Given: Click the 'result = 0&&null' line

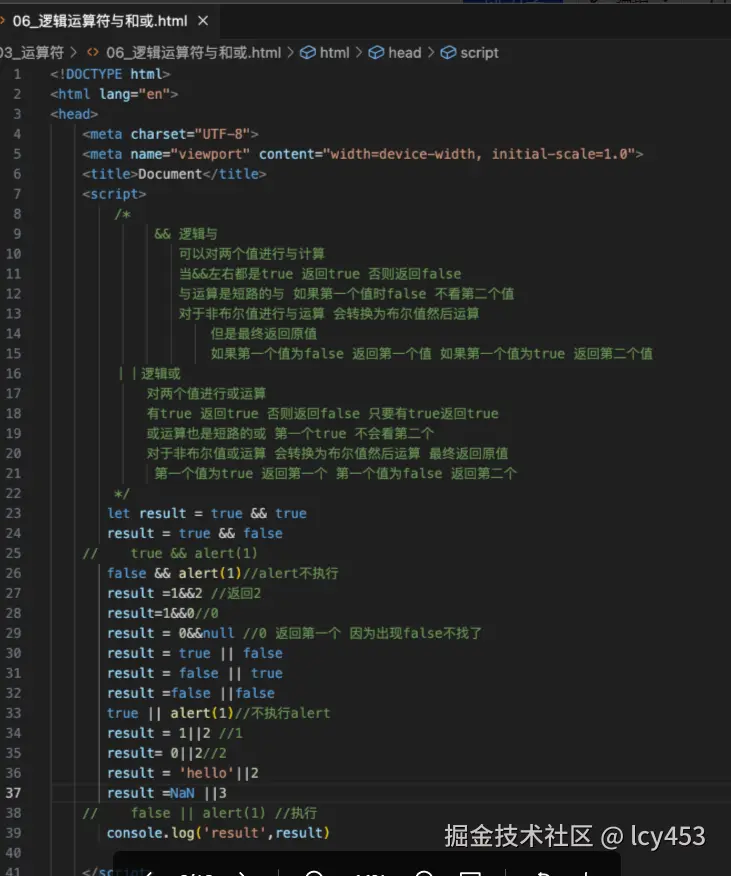Looking at the screenshot, I should pyautogui.click(x=295, y=634).
